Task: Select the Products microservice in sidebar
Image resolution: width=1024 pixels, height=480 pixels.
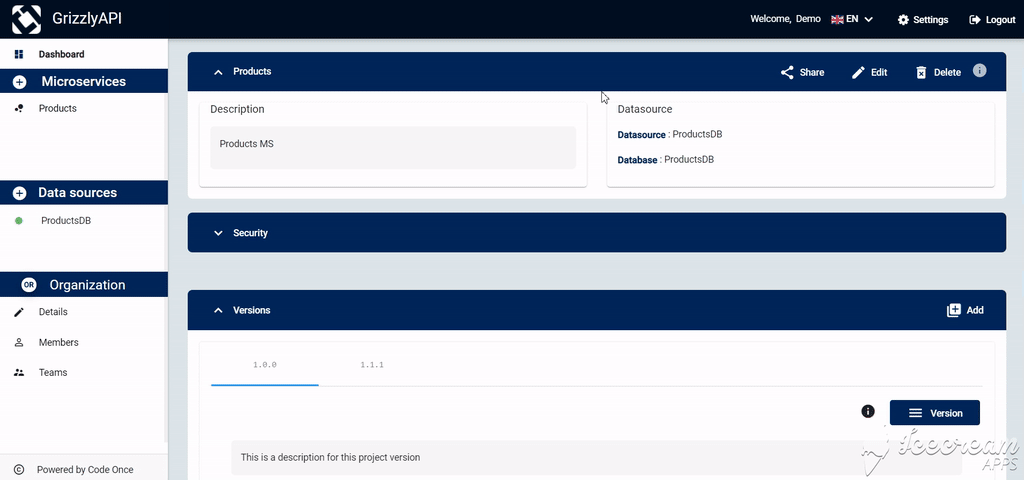Action: 57,108
